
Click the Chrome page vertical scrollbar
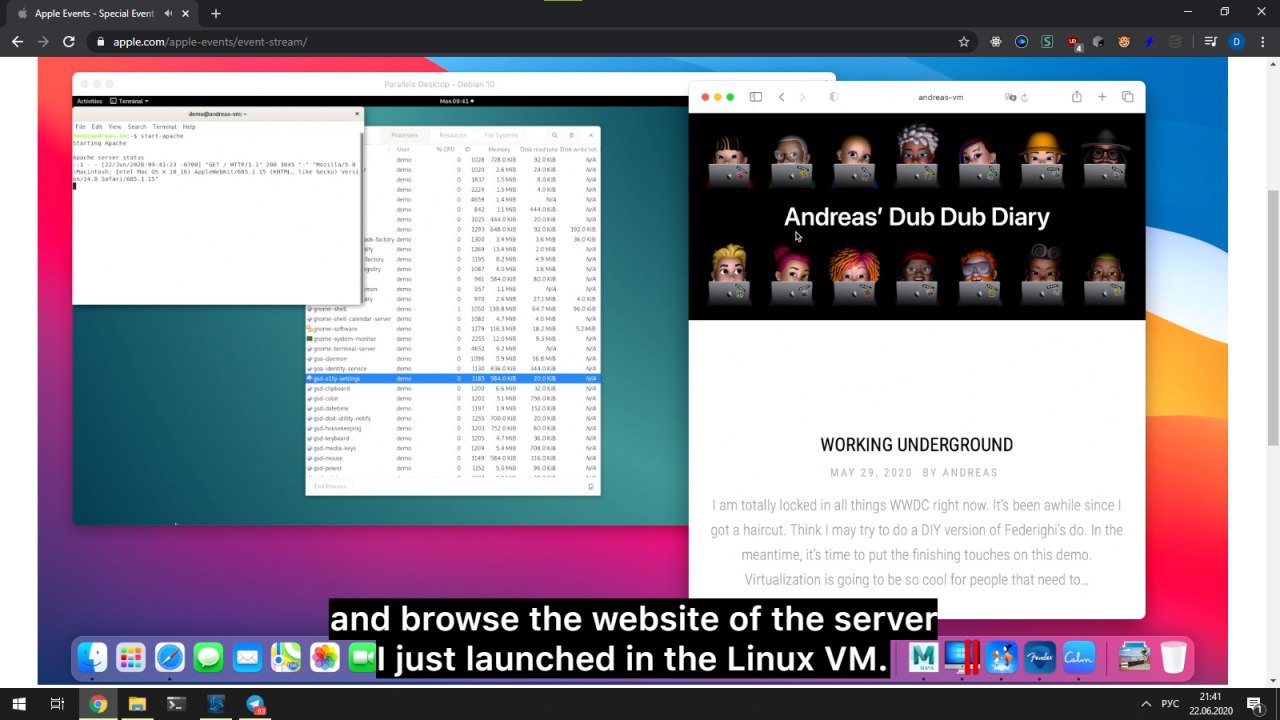[x=1272, y=315]
